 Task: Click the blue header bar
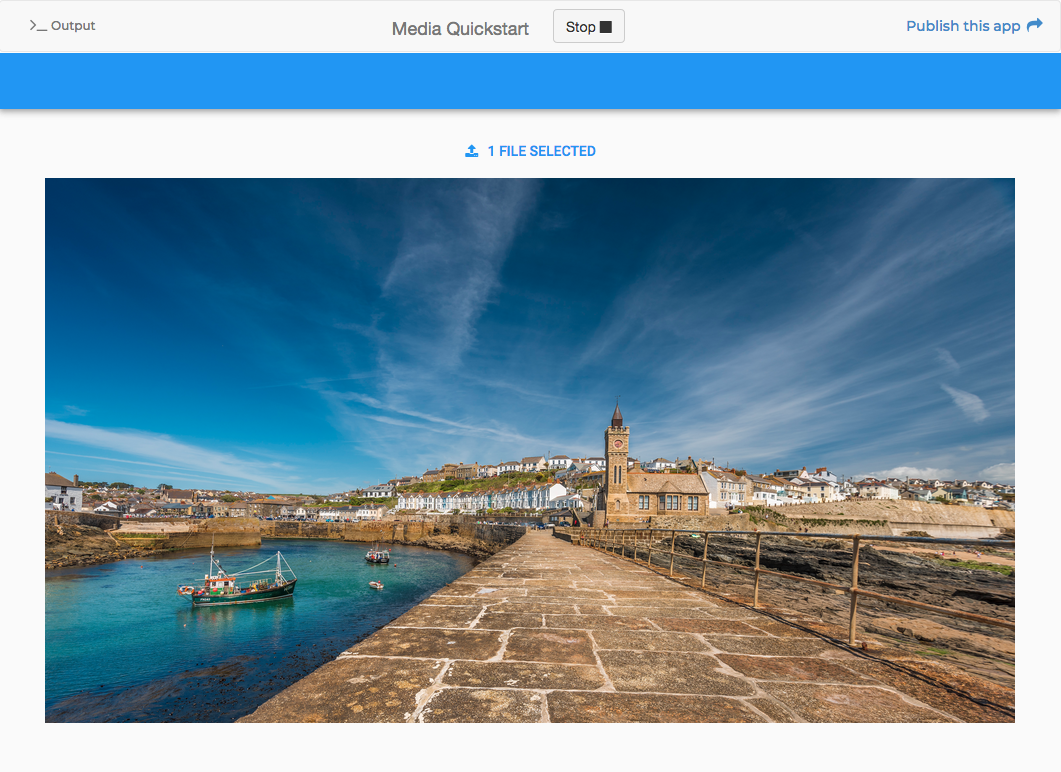[x=530, y=81]
